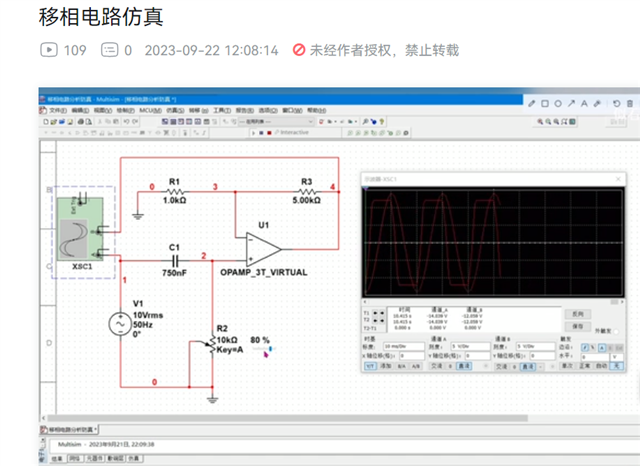Select channel B 直流 (DC) coupling

pyautogui.click(x=528, y=366)
